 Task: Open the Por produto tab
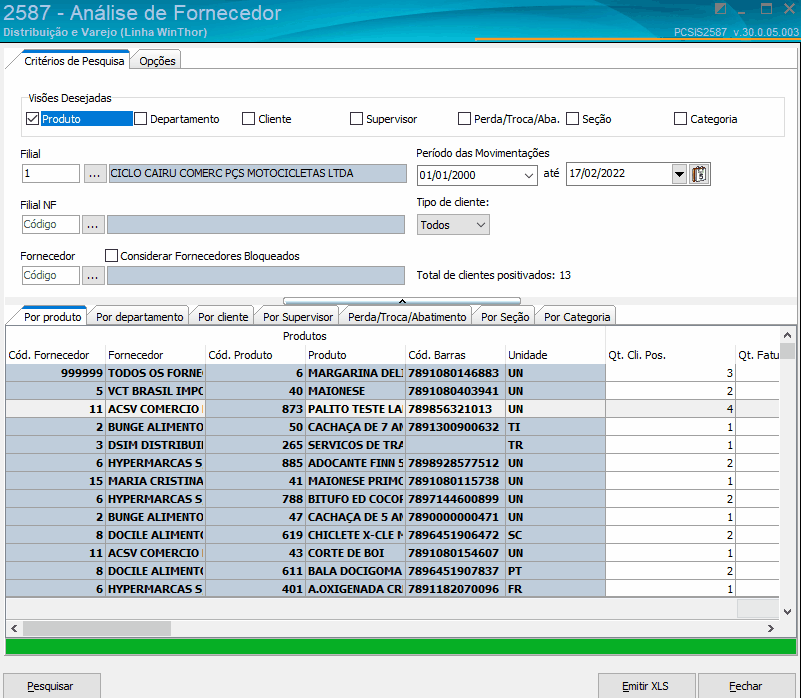tap(53, 317)
